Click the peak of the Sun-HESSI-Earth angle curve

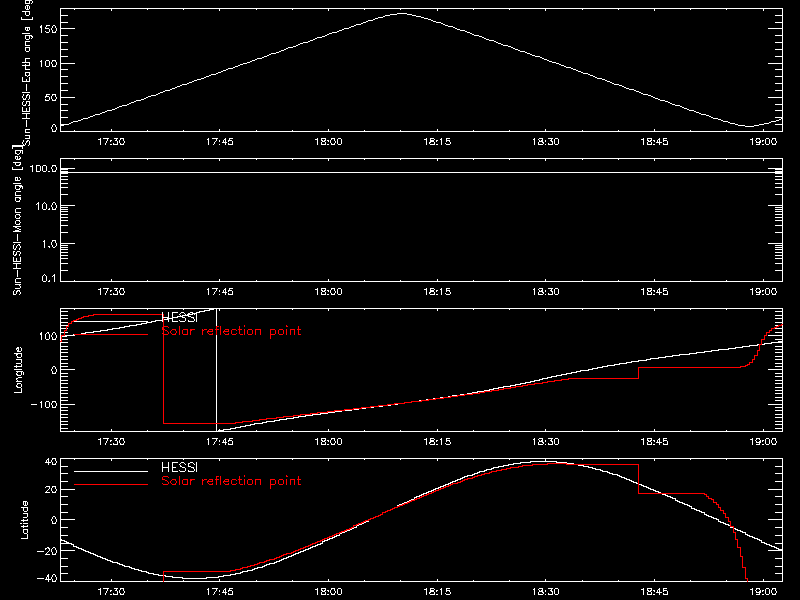[402, 14]
